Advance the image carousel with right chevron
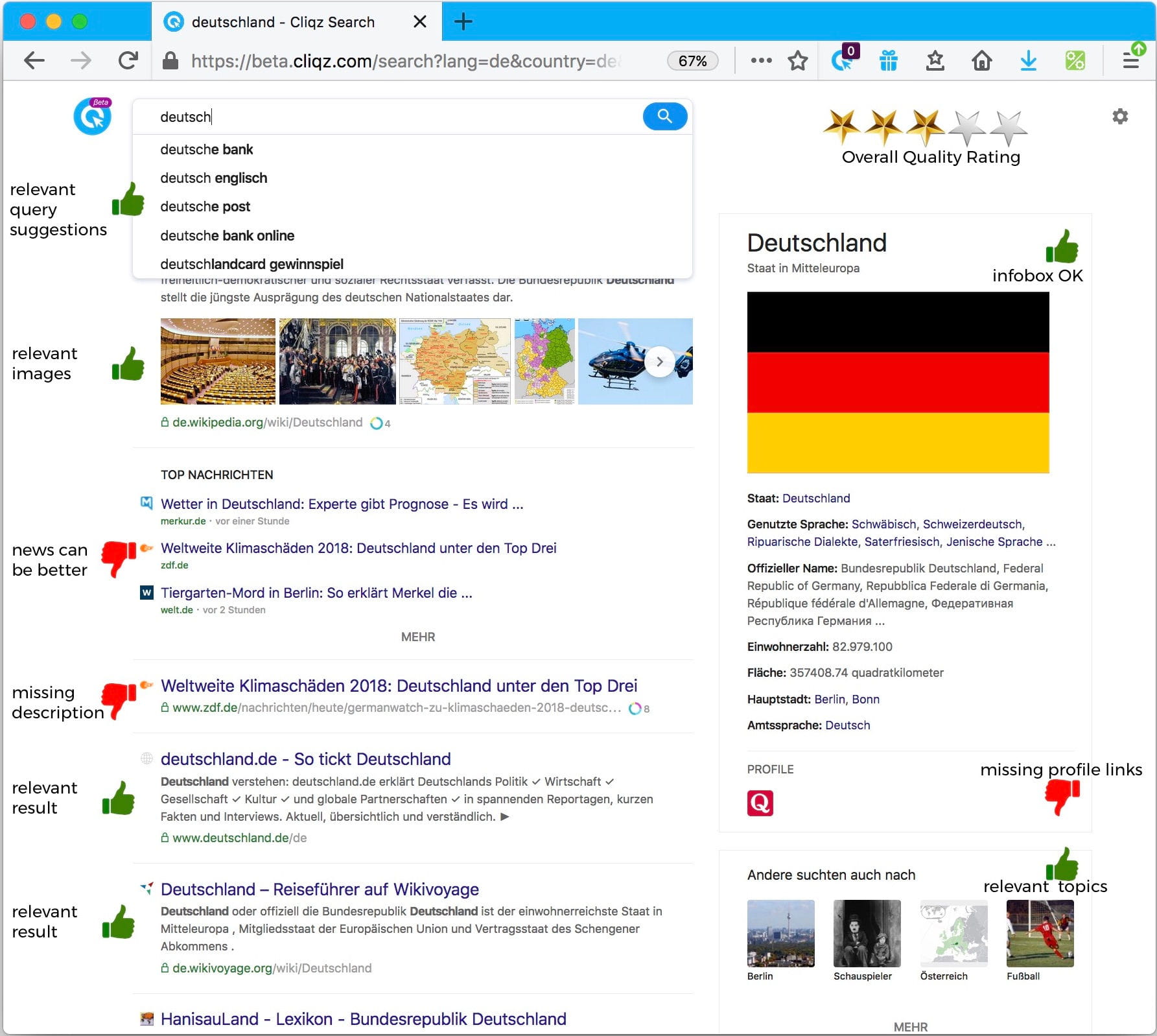The image size is (1157, 1036). 659,362
